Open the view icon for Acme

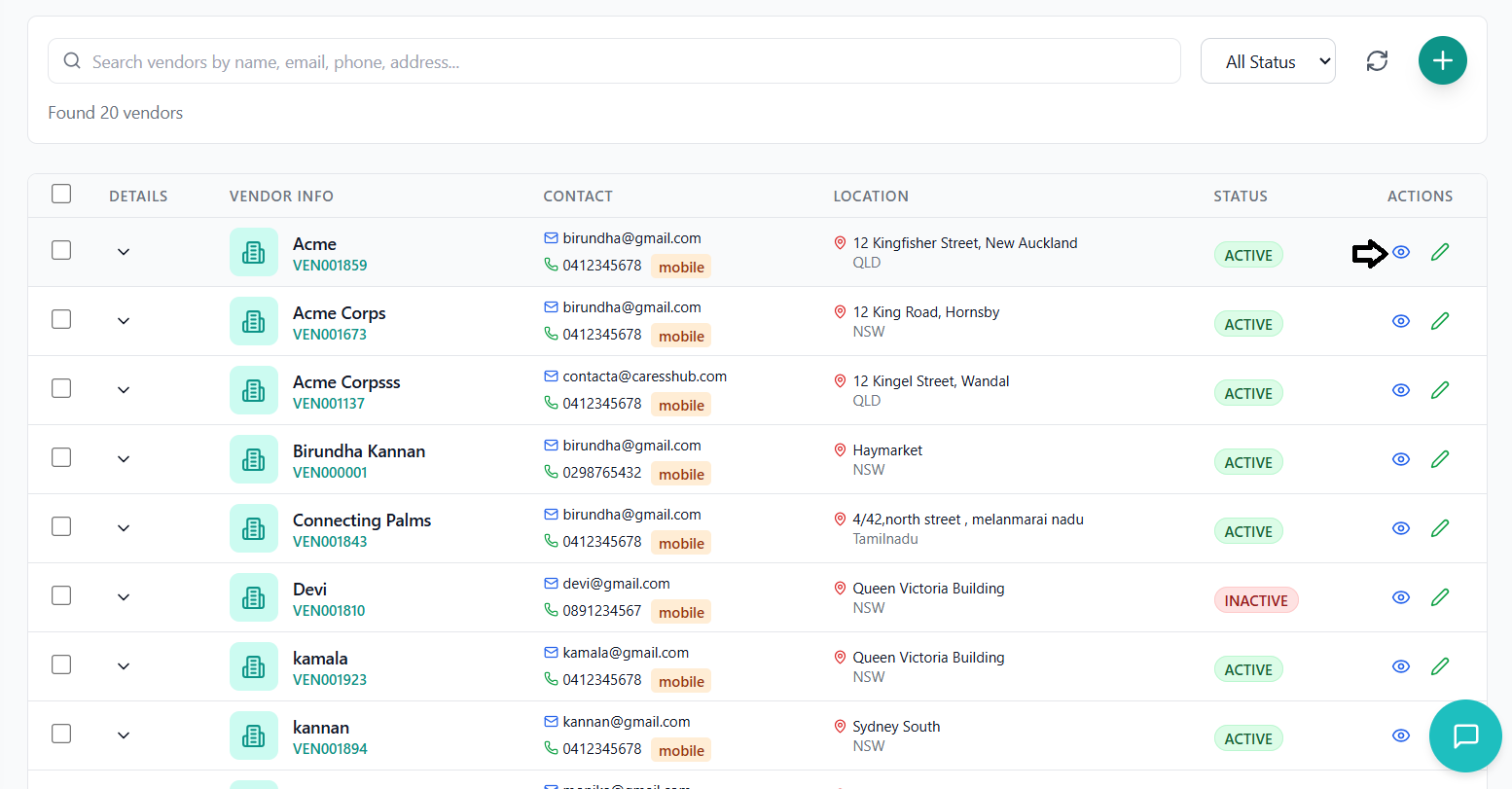point(1401,252)
